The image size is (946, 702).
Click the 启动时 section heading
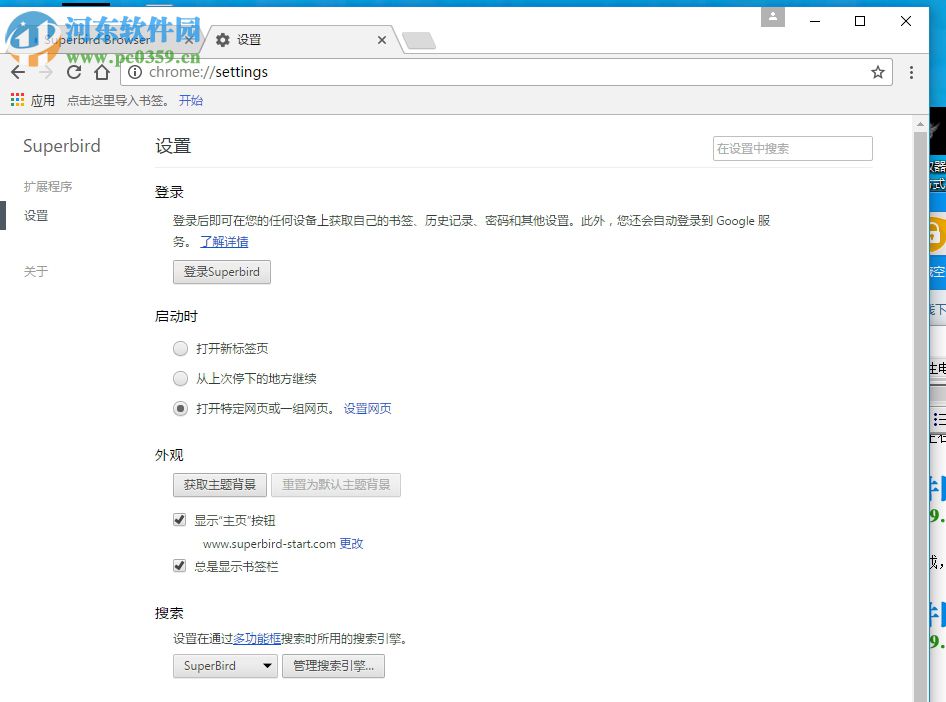coord(176,317)
